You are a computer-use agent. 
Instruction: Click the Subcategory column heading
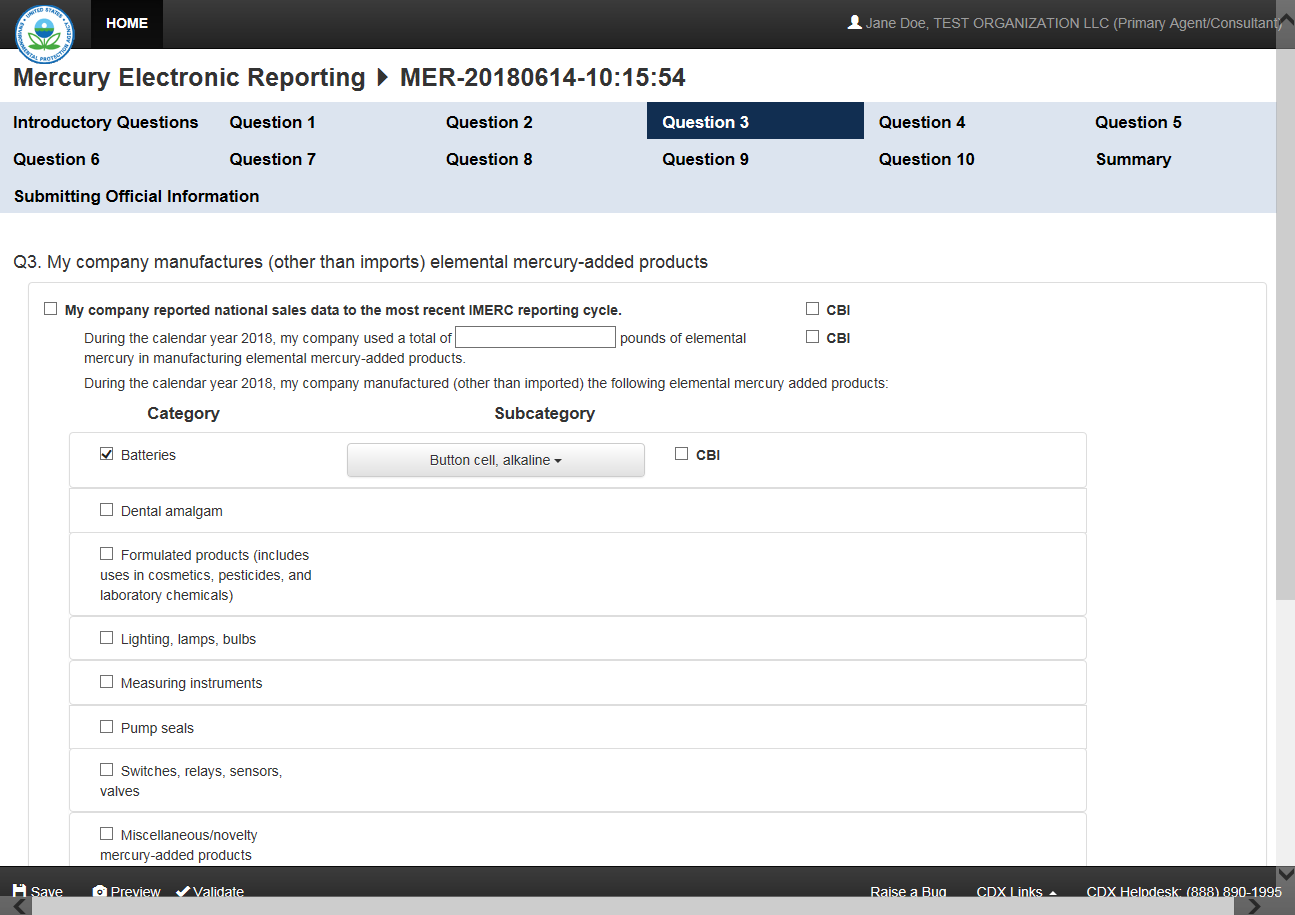544,413
